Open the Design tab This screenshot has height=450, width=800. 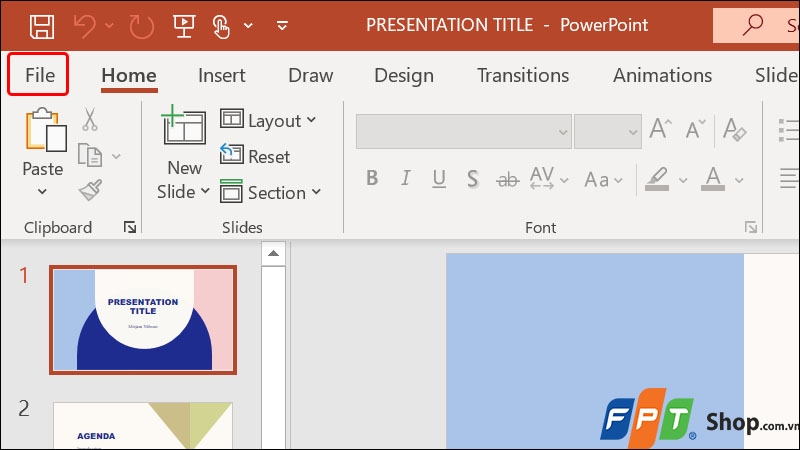point(404,76)
